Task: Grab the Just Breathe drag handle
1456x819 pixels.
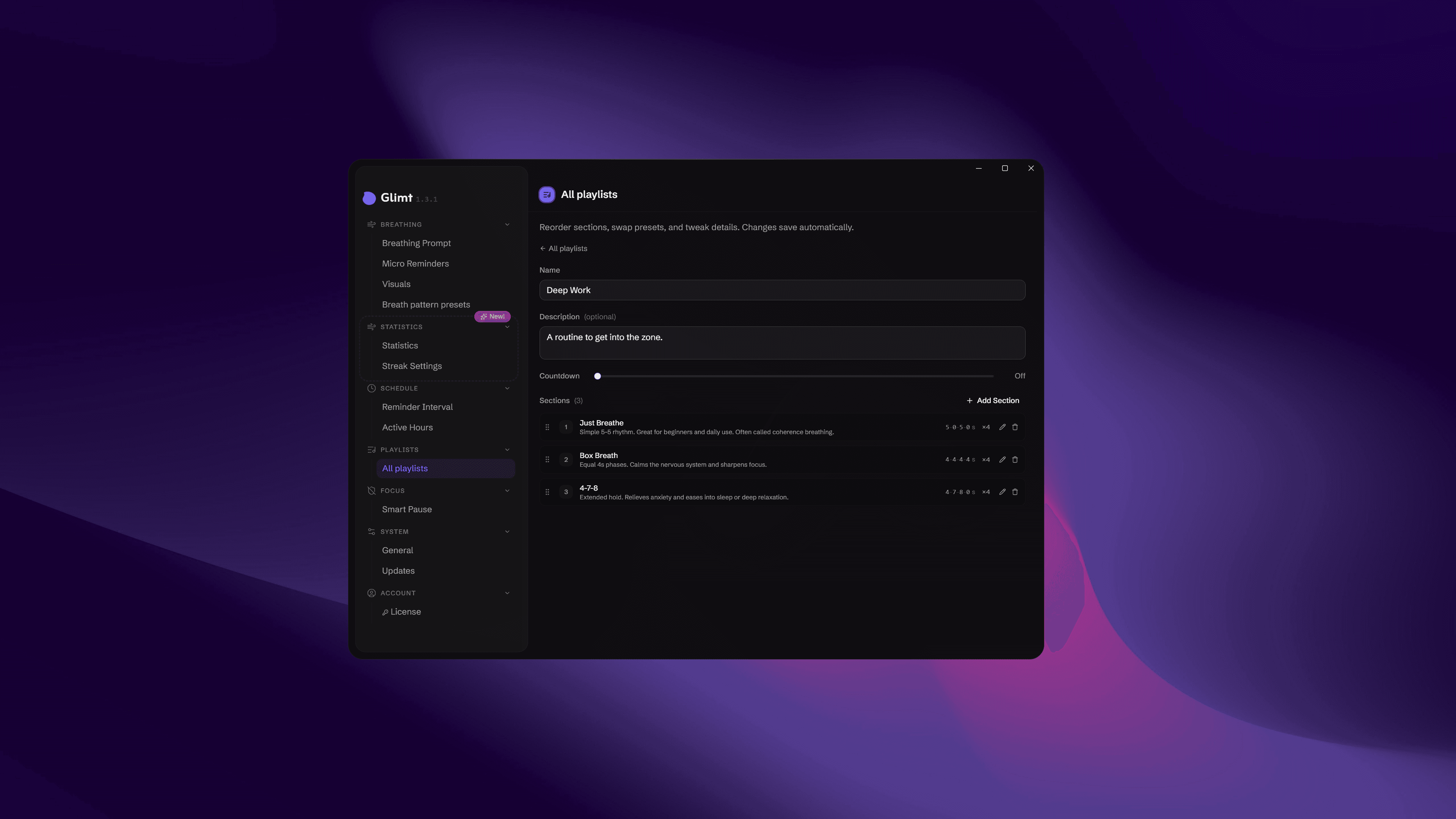Action: pos(547,427)
